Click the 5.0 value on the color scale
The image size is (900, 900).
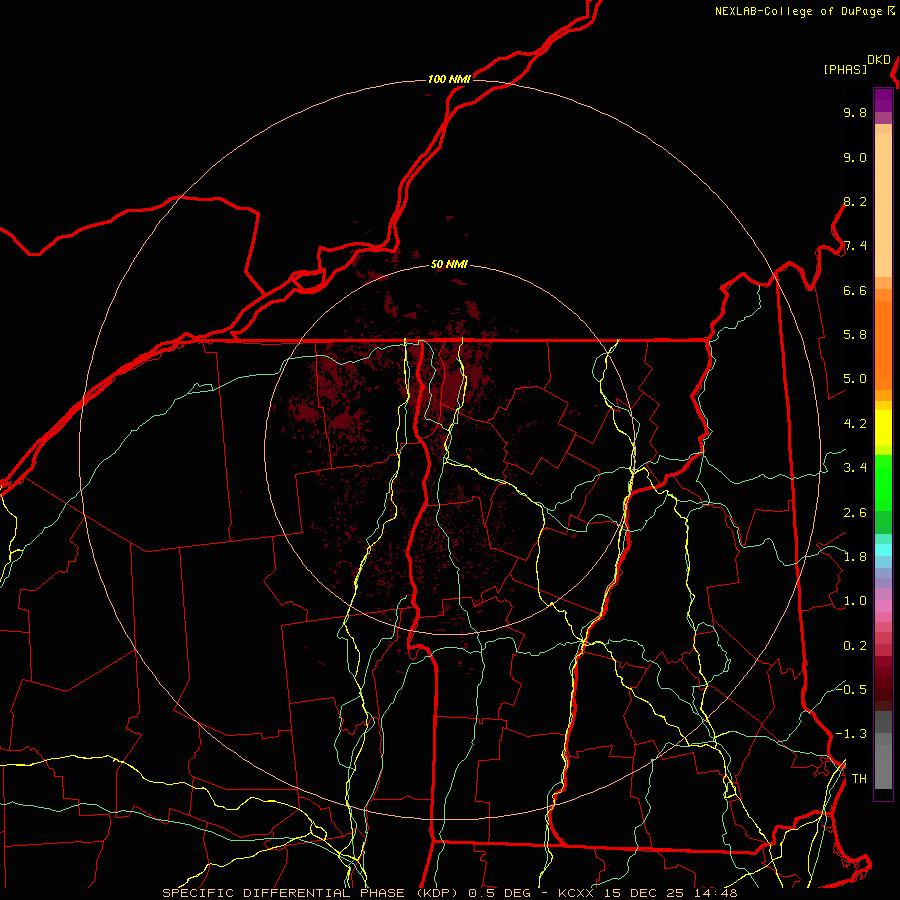pyautogui.click(x=855, y=379)
